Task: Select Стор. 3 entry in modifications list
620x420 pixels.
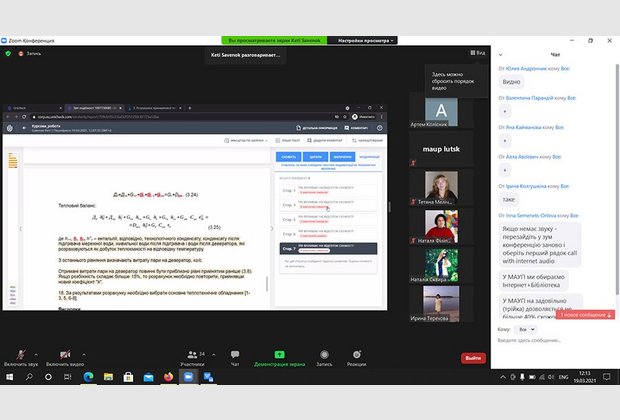Action: (328, 205)
